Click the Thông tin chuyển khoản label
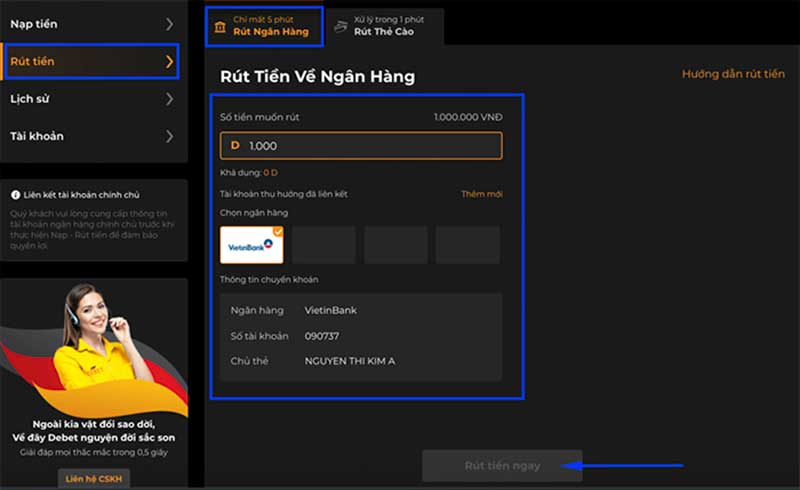Screen dimensions: 800x490 pos(269,280)
